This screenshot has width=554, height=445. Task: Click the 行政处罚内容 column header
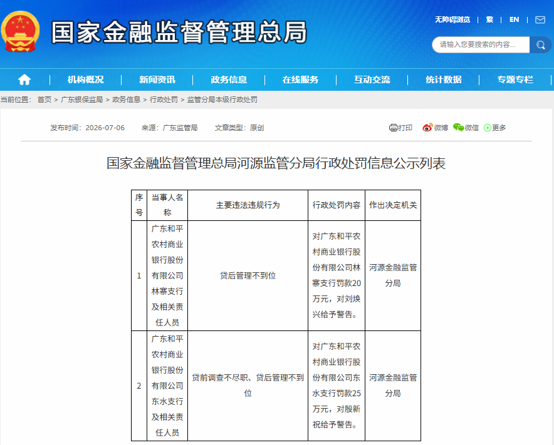336,205
